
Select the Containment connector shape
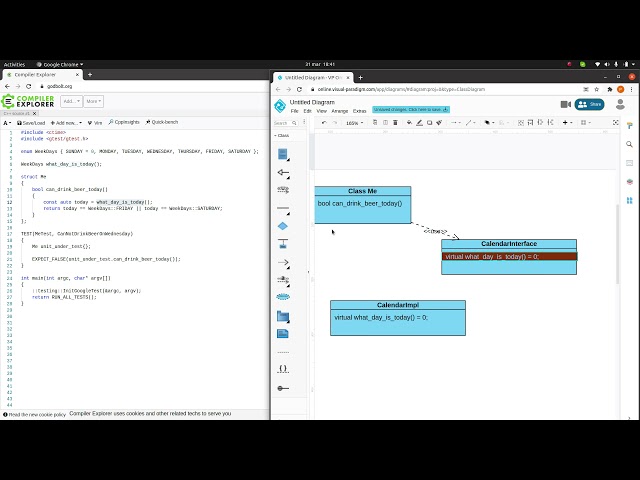click(283, 244)
